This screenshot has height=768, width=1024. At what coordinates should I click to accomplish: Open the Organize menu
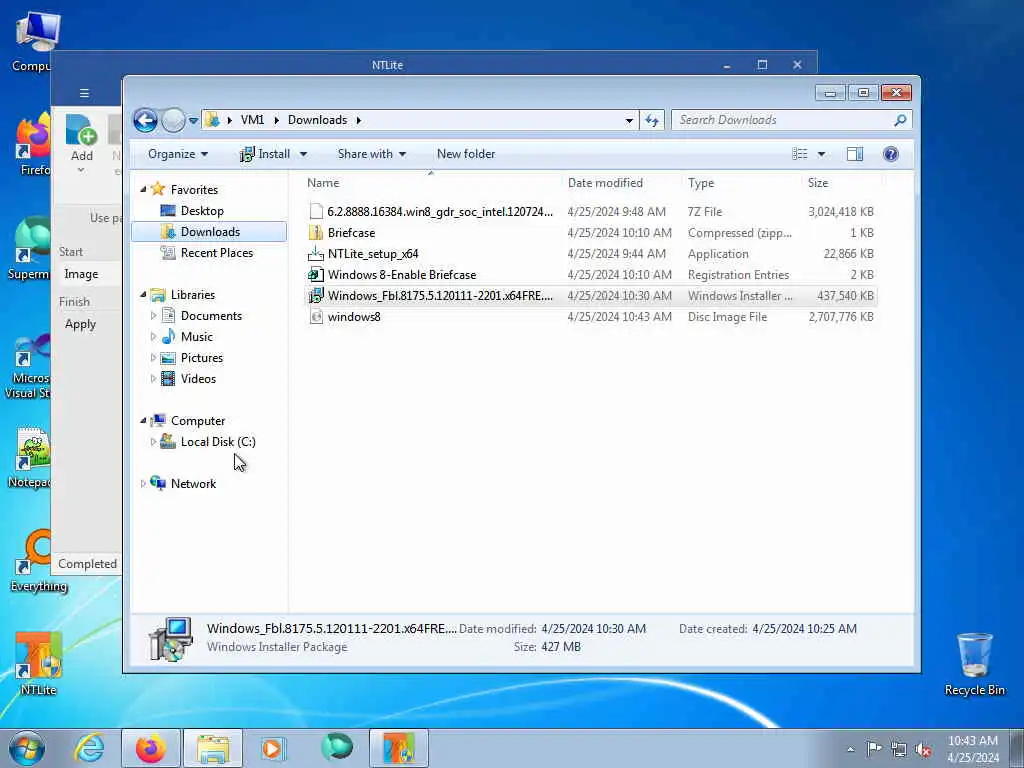click(178, 154)
